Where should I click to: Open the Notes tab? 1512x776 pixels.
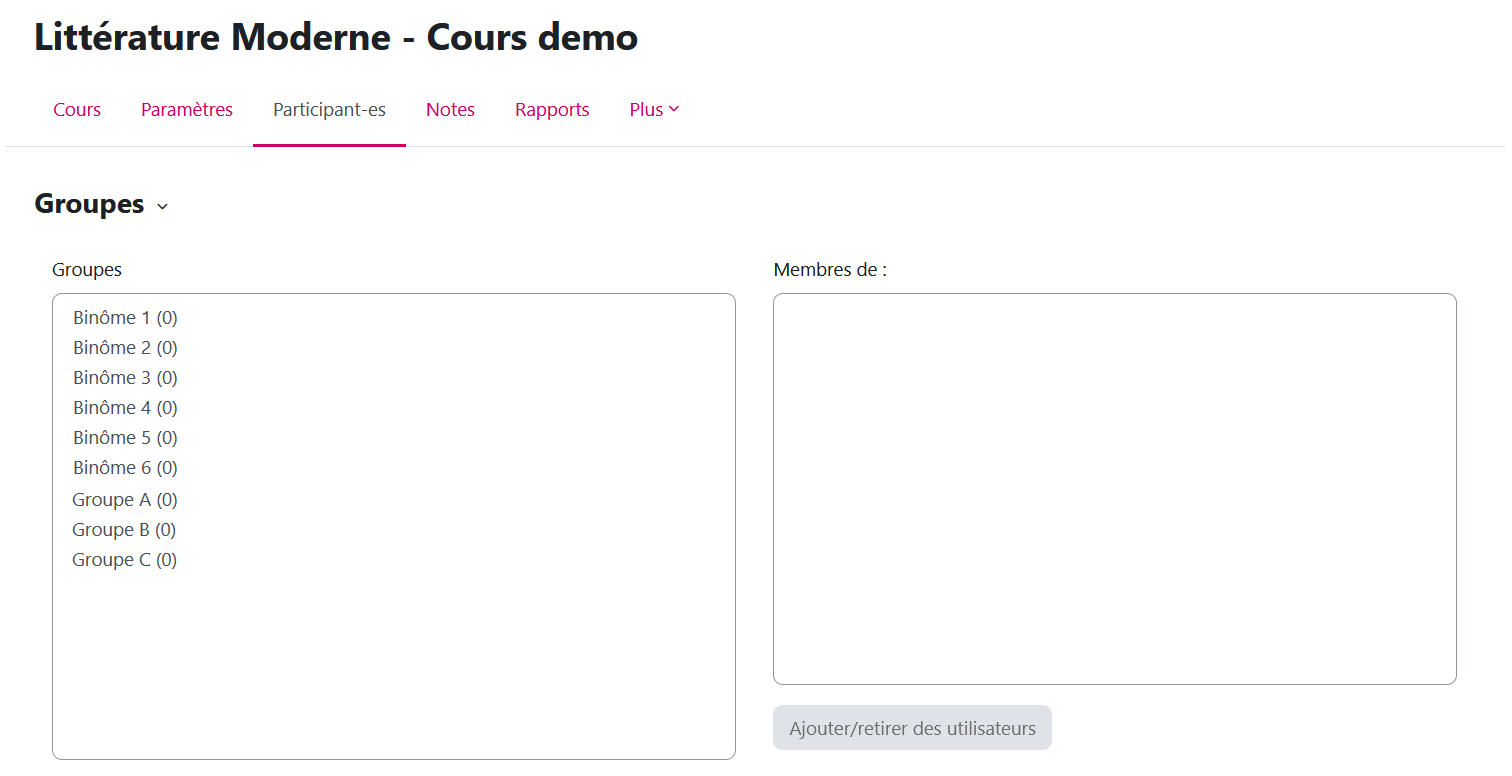(x=450, y=110)
